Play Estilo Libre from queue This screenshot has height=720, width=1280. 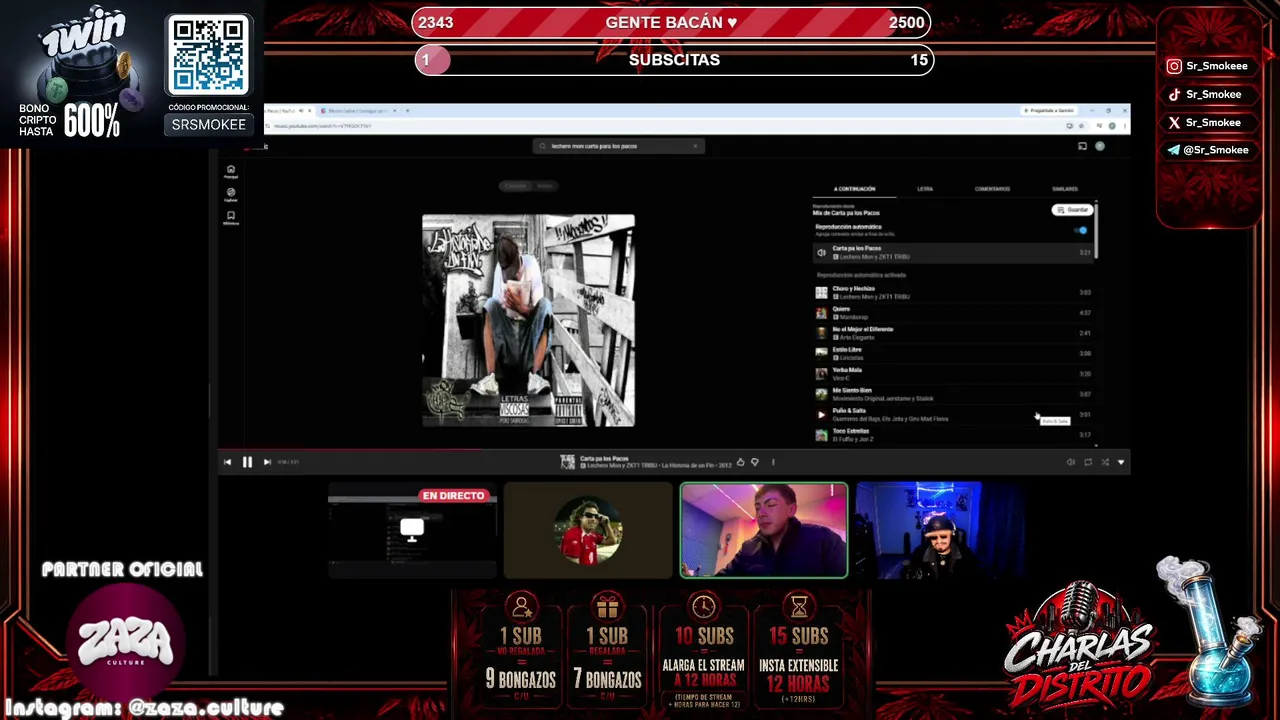tap(954, 353)
